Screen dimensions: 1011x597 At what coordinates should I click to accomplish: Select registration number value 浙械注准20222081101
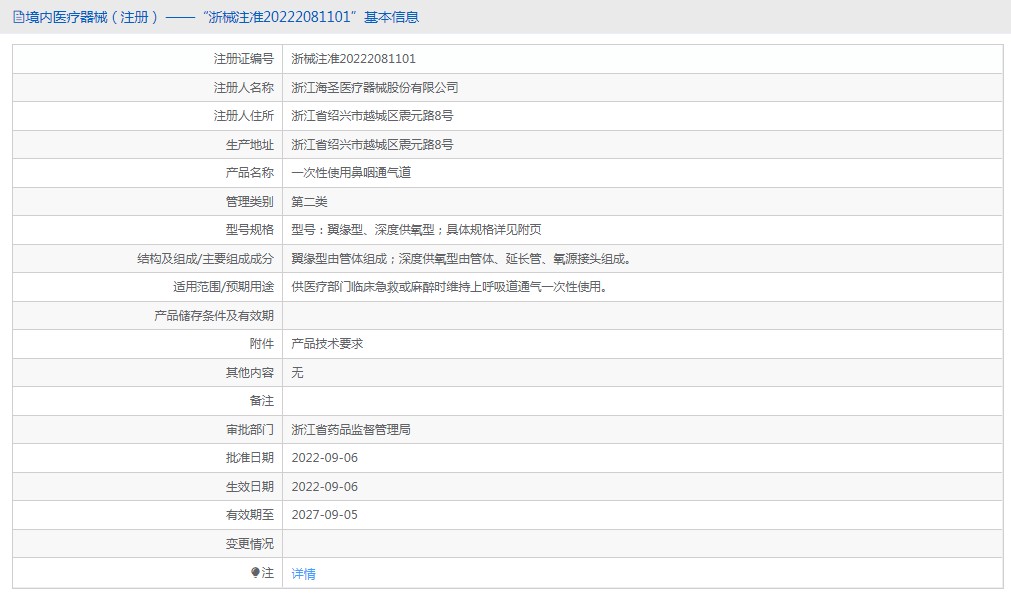353,59
